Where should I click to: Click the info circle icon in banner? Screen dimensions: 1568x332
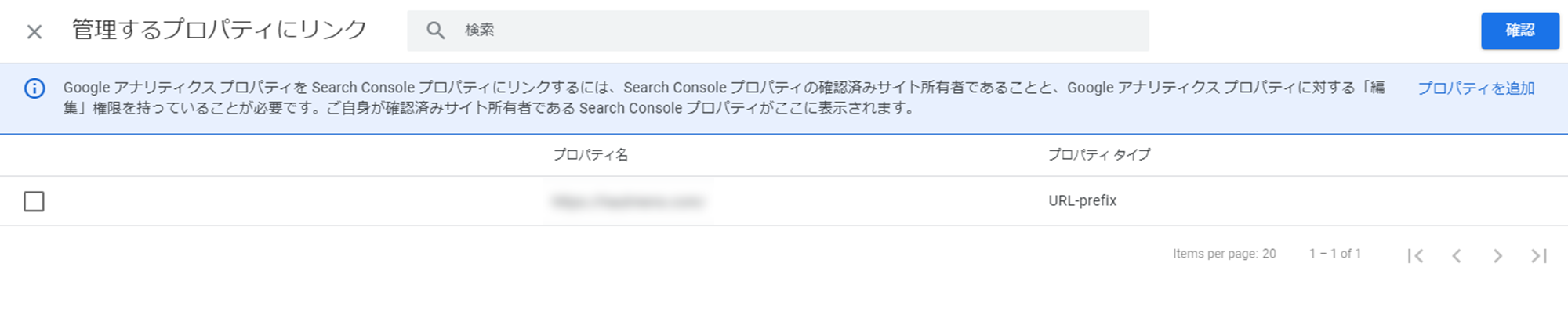point(34,88)
